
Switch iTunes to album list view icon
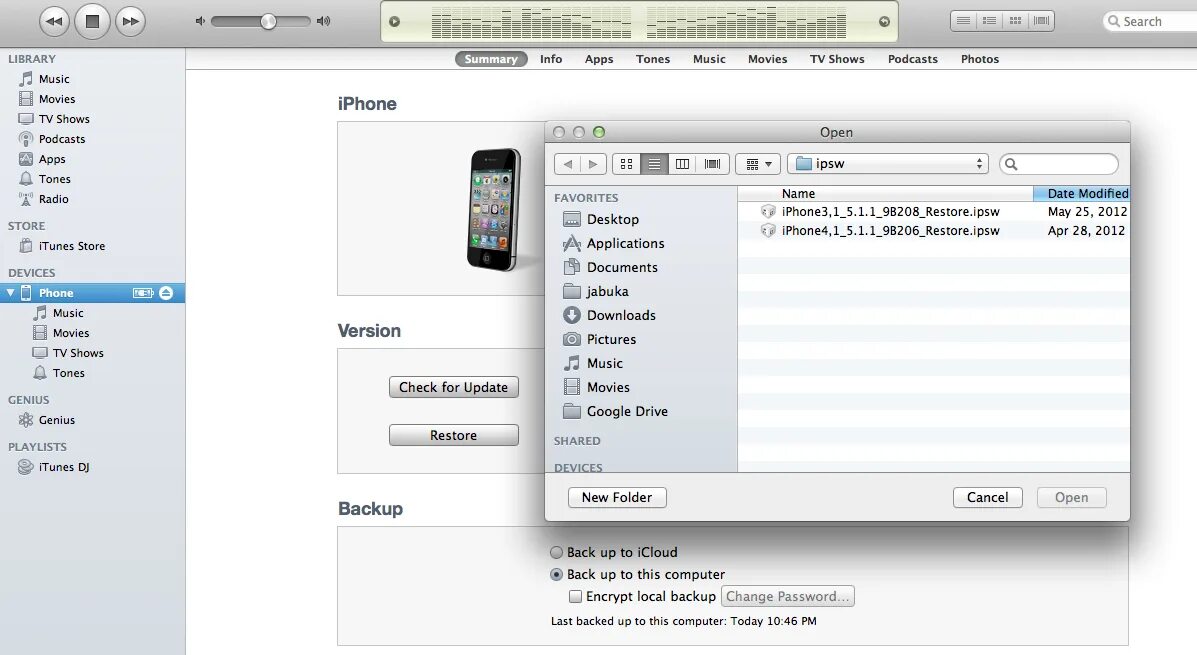[989, 21]
